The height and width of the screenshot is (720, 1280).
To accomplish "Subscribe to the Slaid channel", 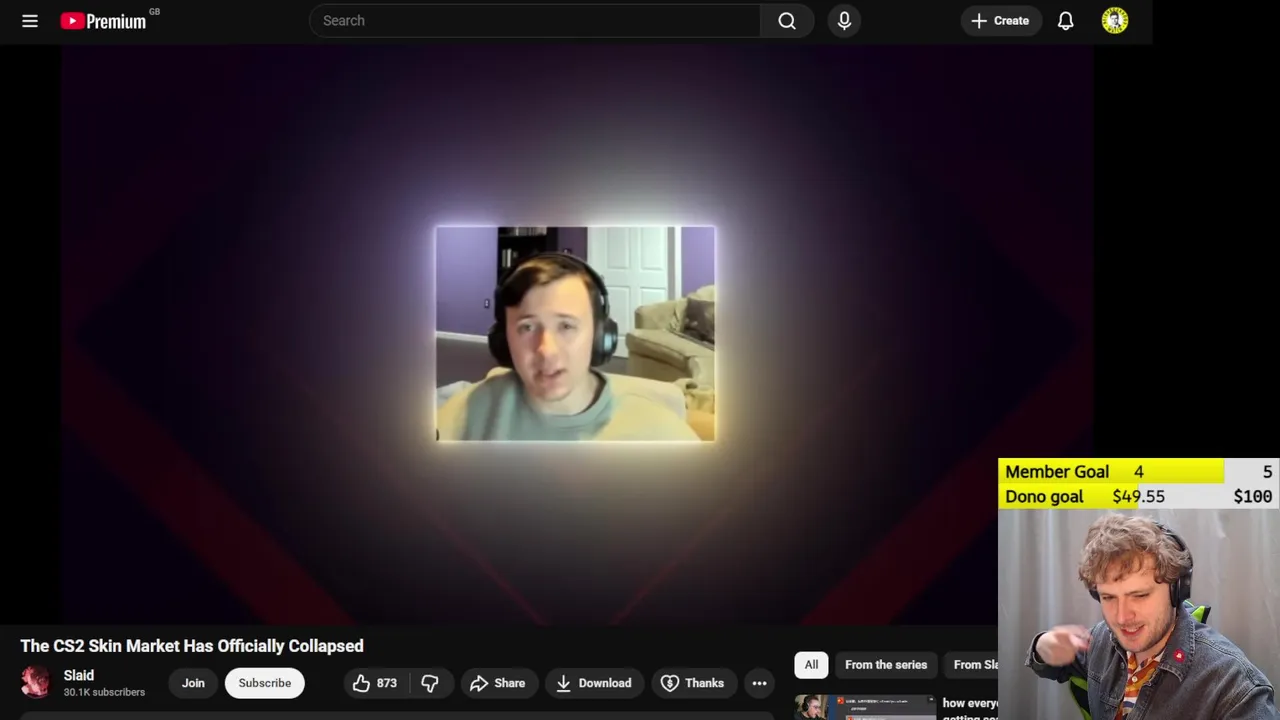I will (265, 683).
